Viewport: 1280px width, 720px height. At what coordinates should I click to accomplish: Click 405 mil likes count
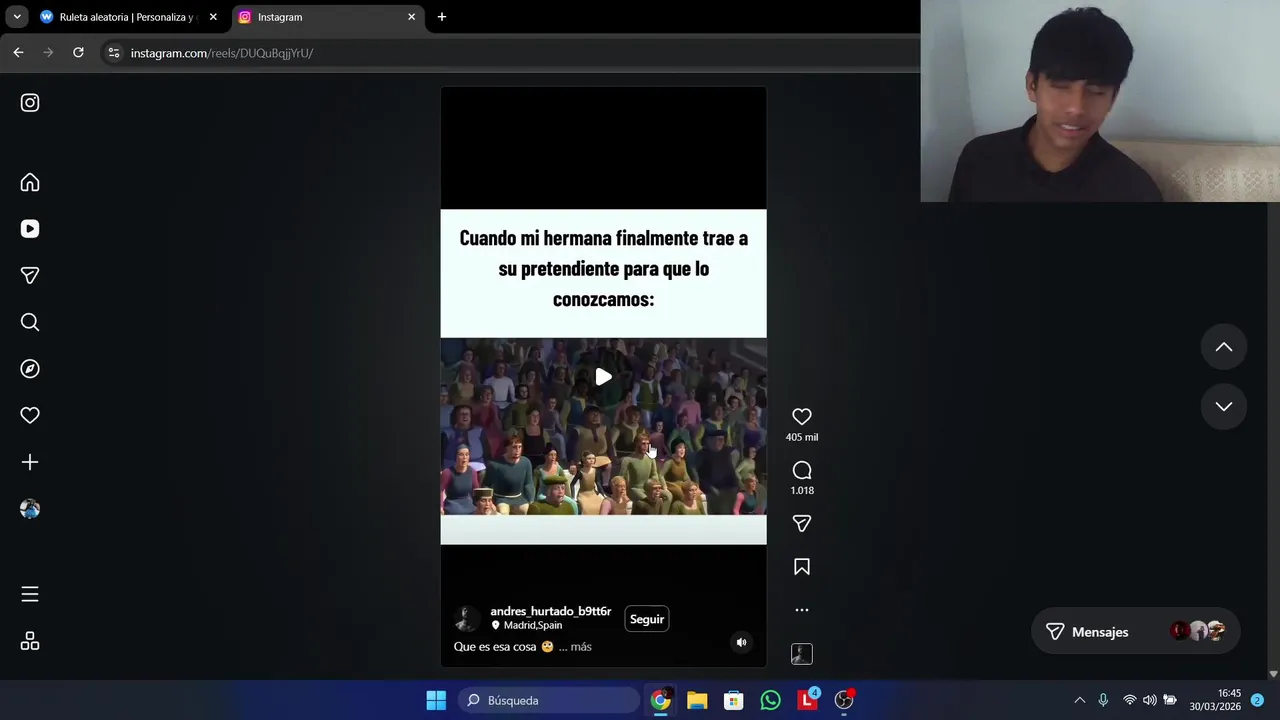click(802, 437)
